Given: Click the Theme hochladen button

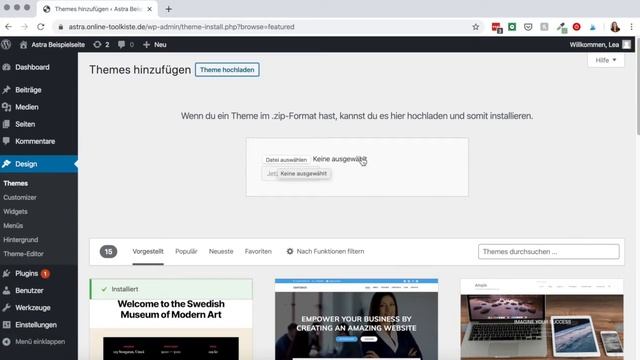Looking at the screenshot, I should tap(227, 70).
